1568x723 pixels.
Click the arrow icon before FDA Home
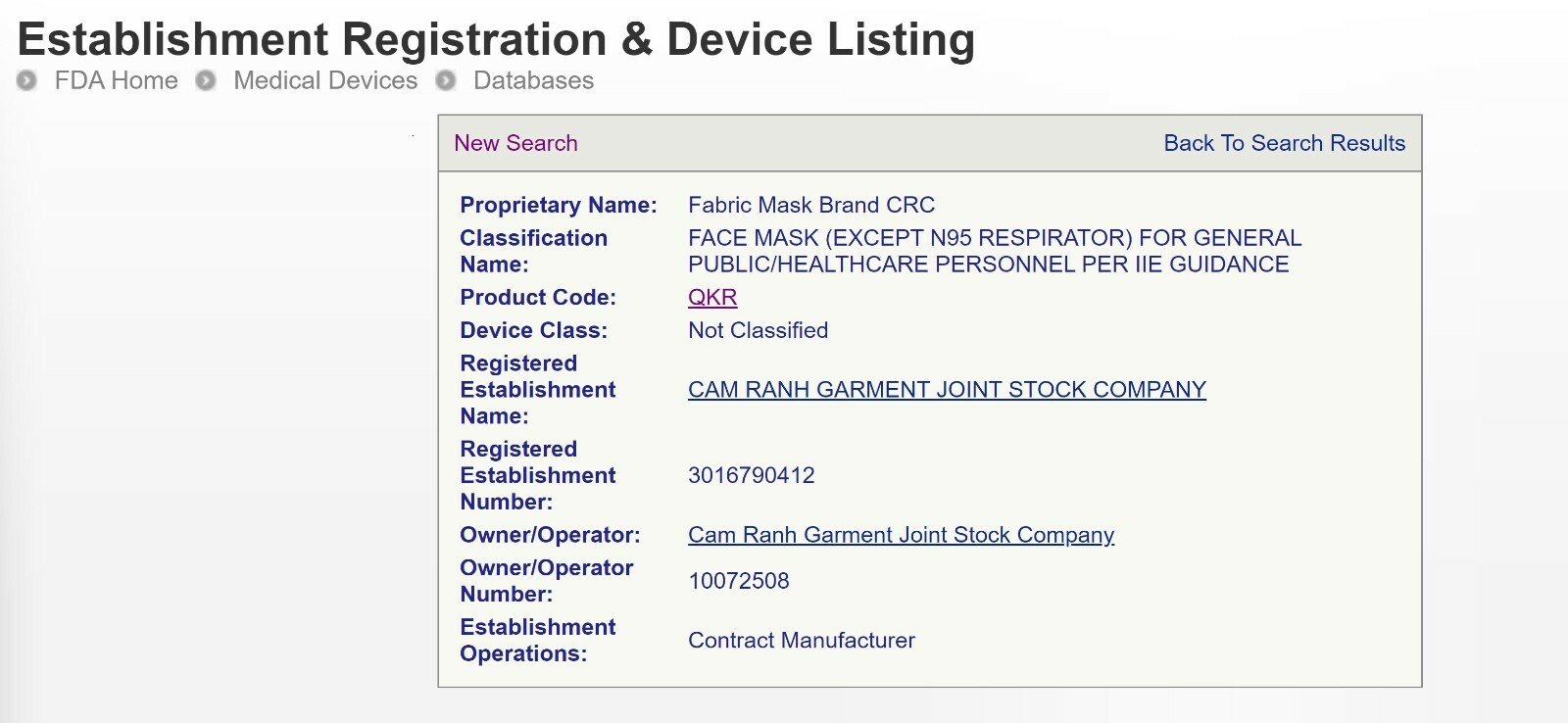click(x=27, y=80)
